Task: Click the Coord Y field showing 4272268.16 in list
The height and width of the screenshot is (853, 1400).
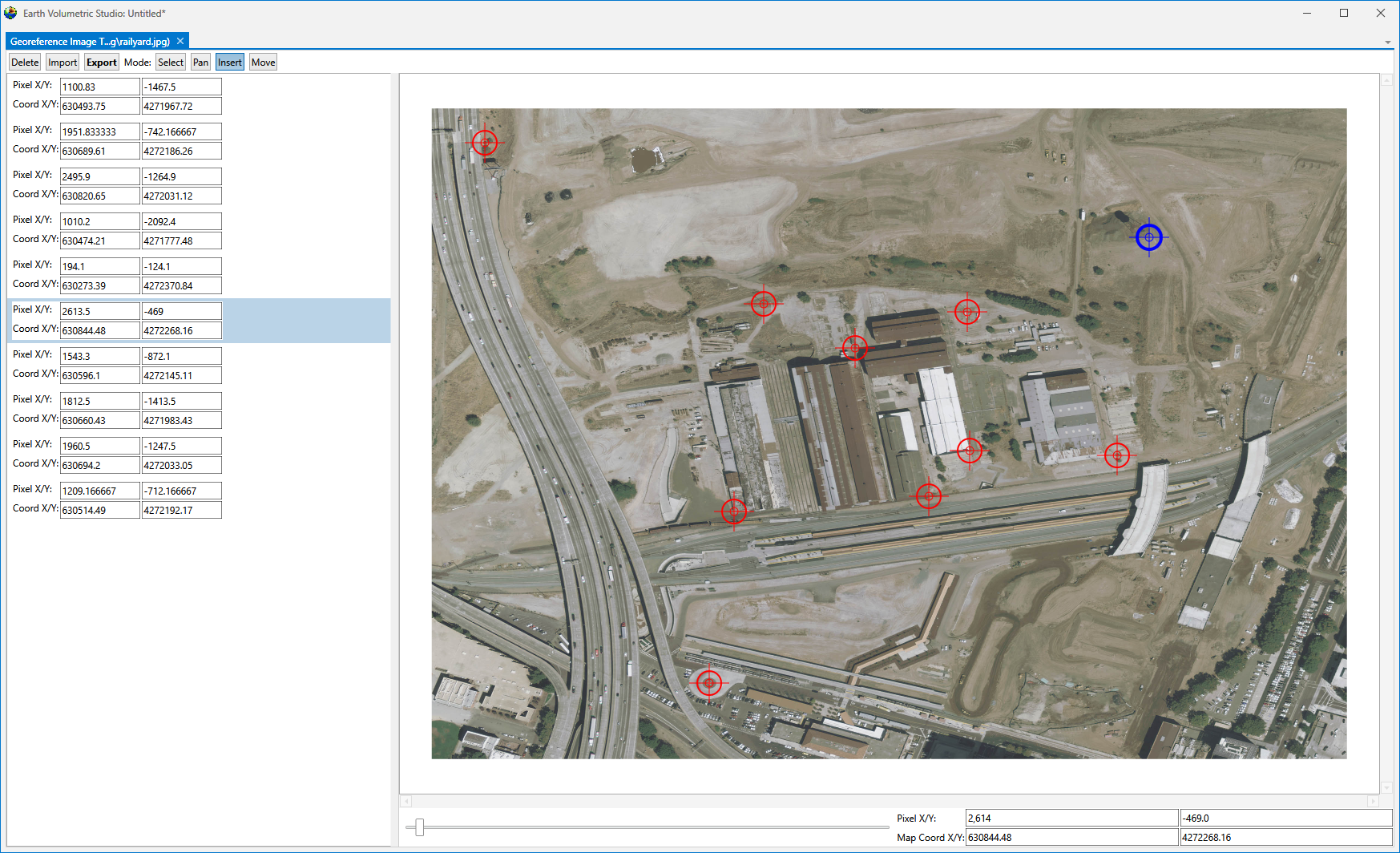Action: pyautogui.click(x=181, y=330)
